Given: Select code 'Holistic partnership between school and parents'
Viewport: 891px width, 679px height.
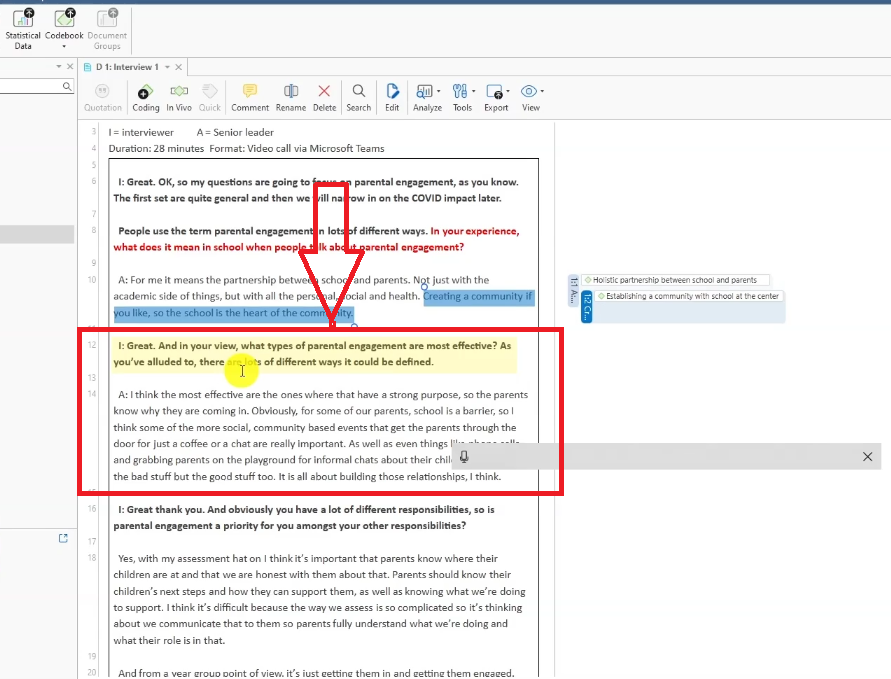Looking at the screenshot, I should pyautogui.click(x=676, y=280).
